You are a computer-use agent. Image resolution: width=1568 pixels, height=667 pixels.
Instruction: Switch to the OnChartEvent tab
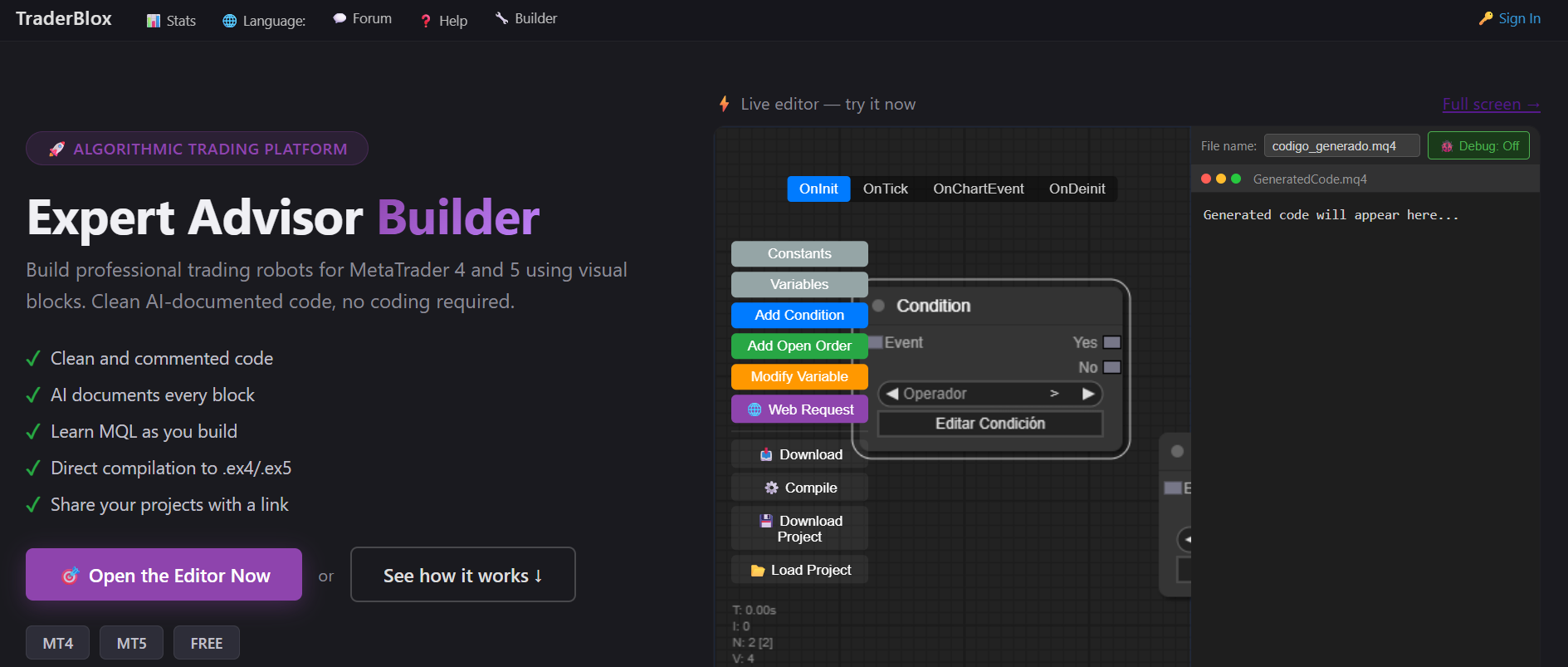tap(979, 189)
